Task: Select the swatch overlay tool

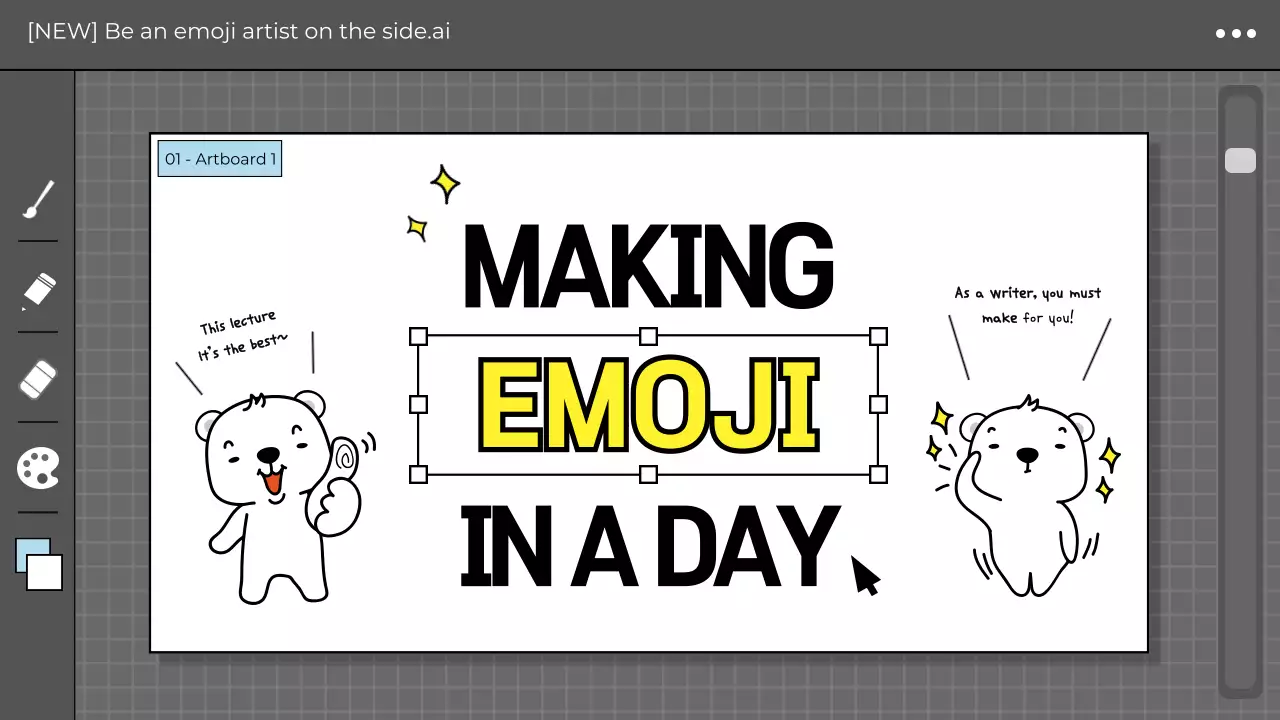Action: click(38, 565)
